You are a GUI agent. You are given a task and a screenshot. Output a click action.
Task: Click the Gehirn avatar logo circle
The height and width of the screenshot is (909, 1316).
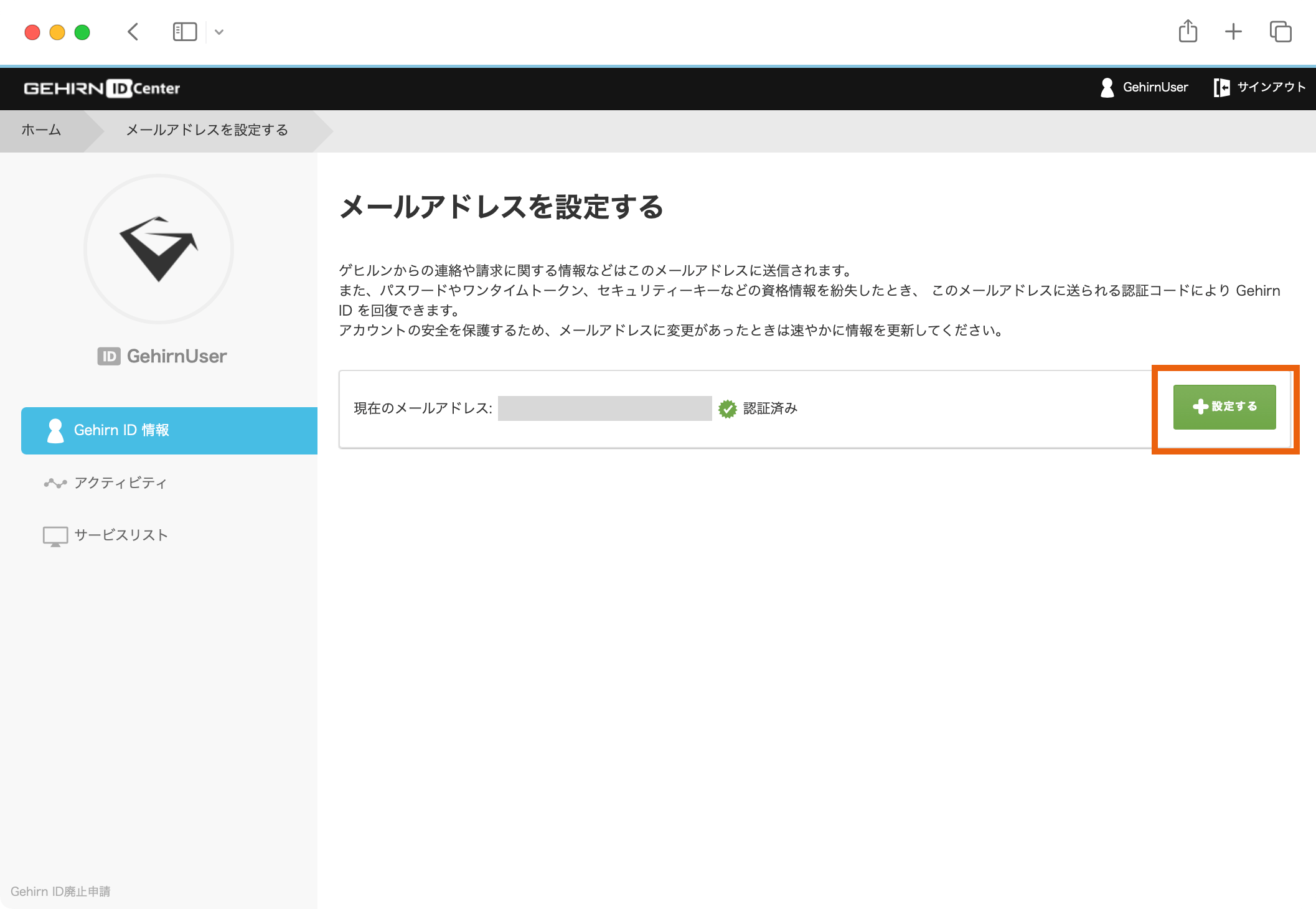(x=159, y=249)
